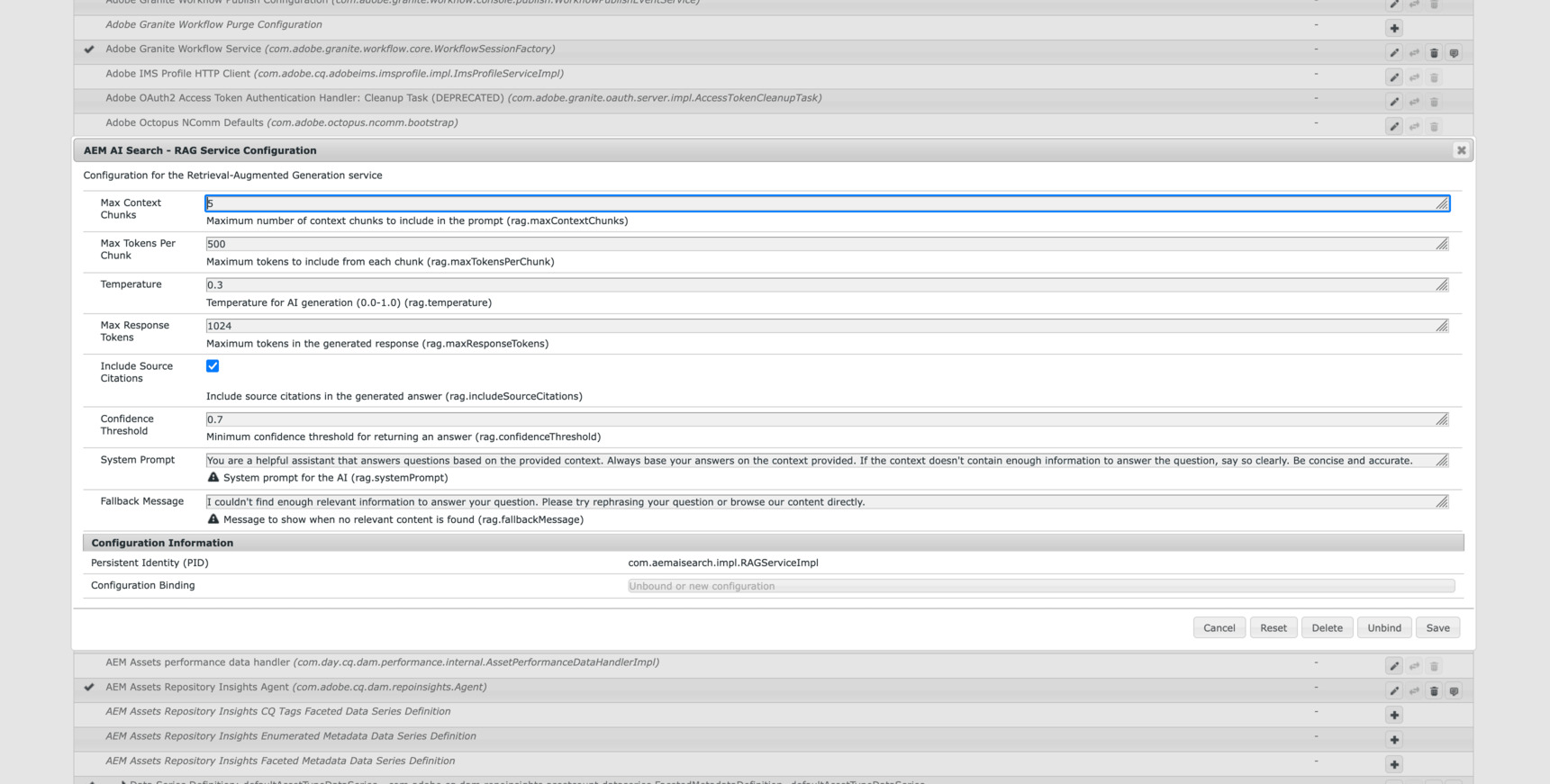Focus the Max Context Chunks field
The image size is (1550, 784).
[x=827, y=203]
